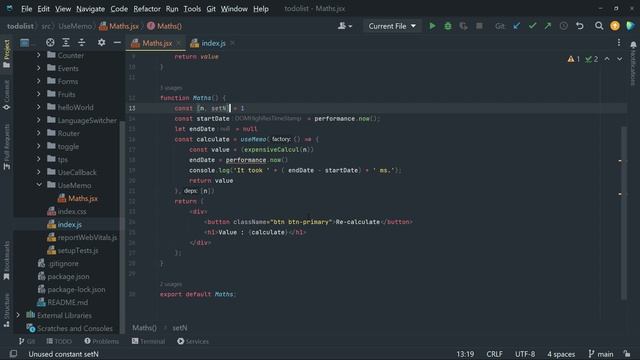
Task: Open the Terminal tool window
Action: click(148, 341)
